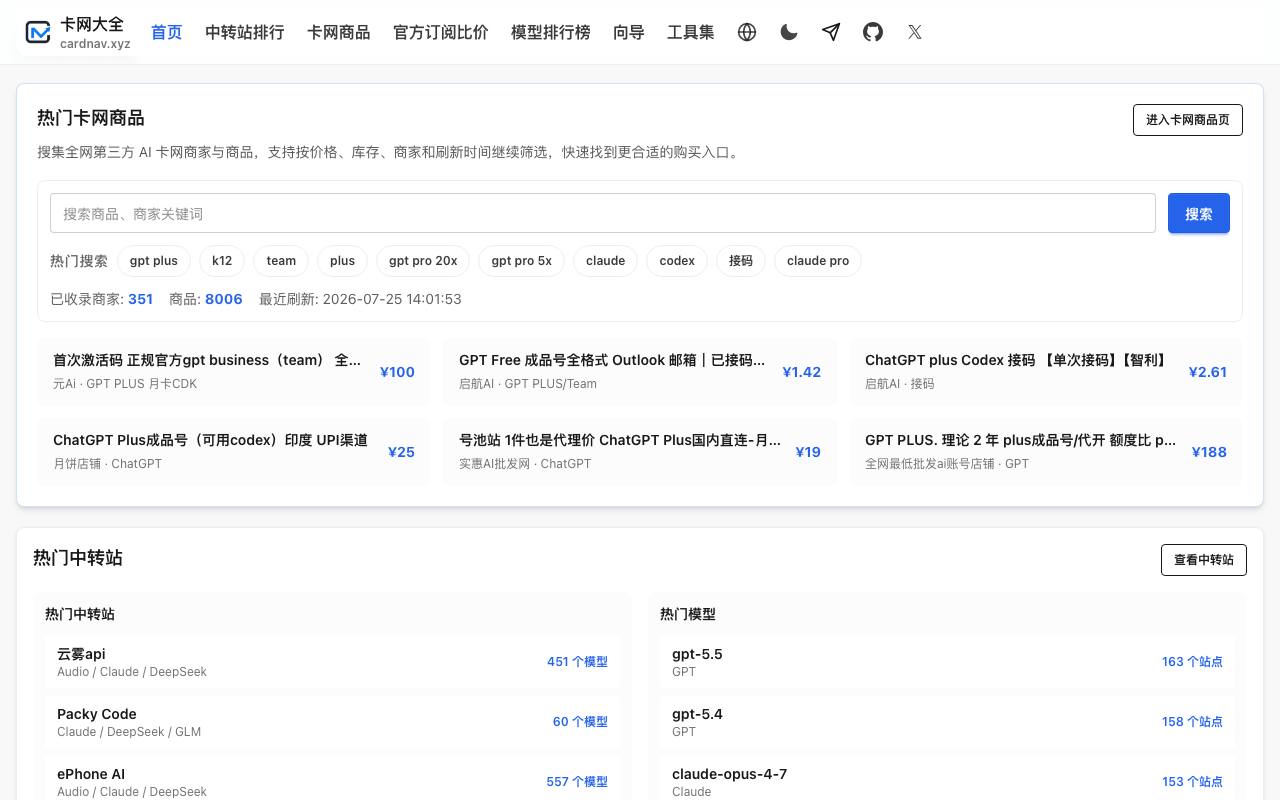
Task: Click the ¥1.42 price text
Action: coord(802,372)
